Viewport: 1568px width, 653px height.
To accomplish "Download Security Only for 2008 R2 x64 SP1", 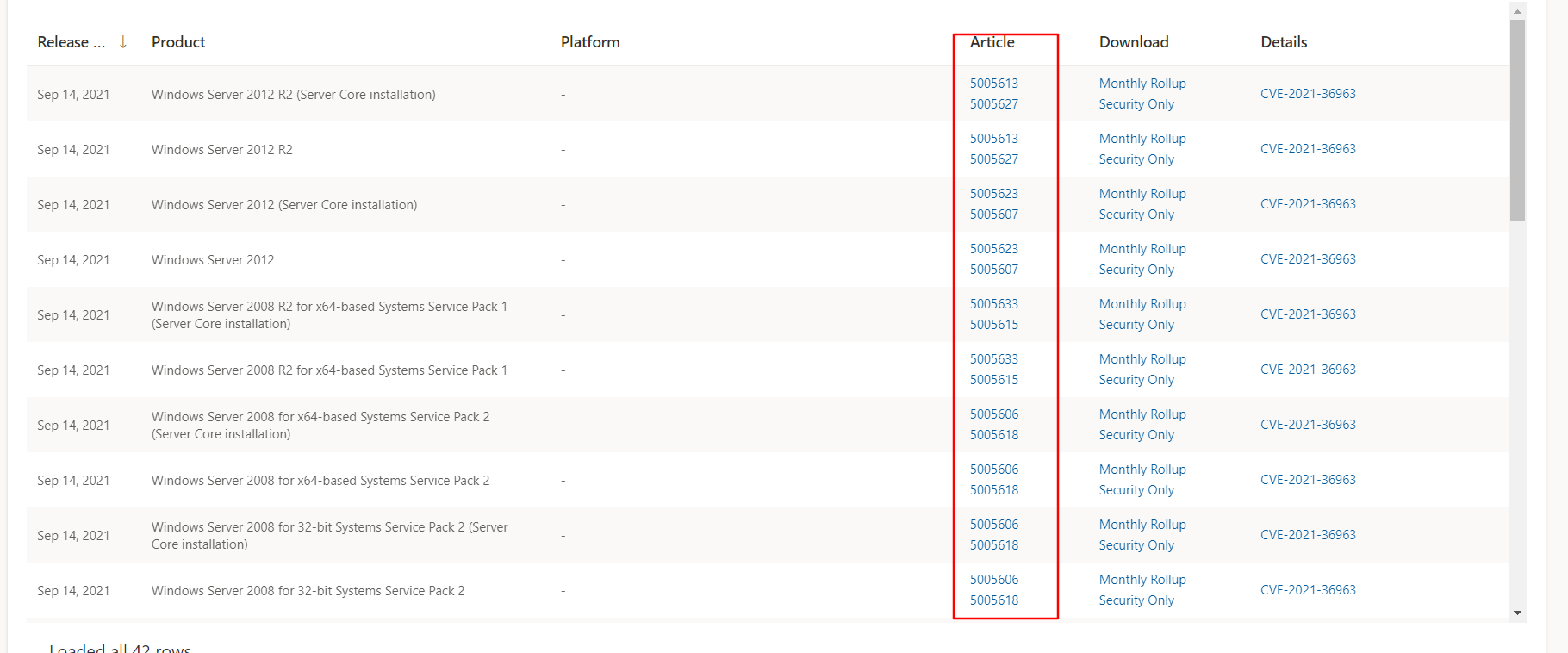I will click(x=1136, y=380).
